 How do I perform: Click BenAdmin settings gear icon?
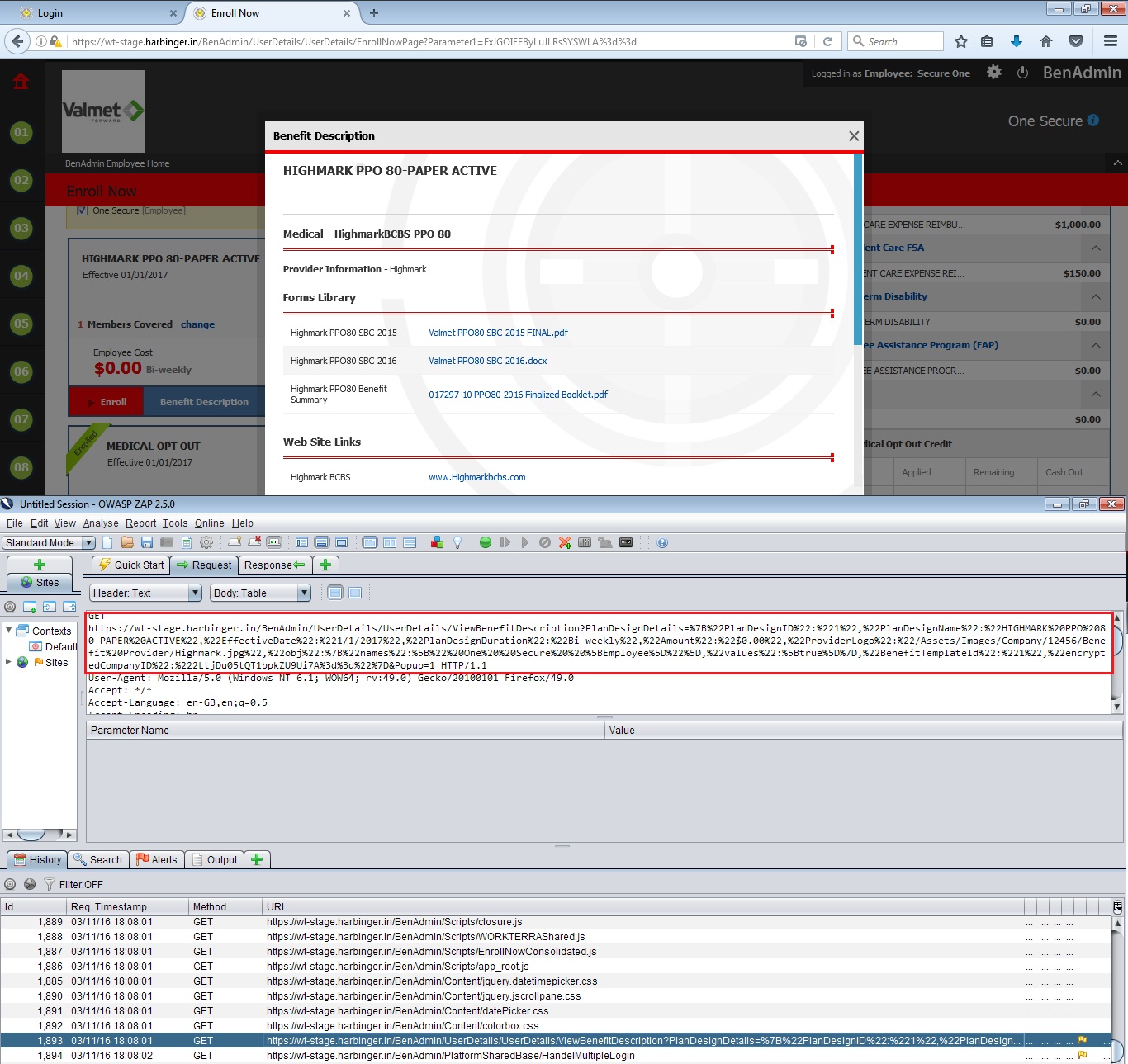994,73
